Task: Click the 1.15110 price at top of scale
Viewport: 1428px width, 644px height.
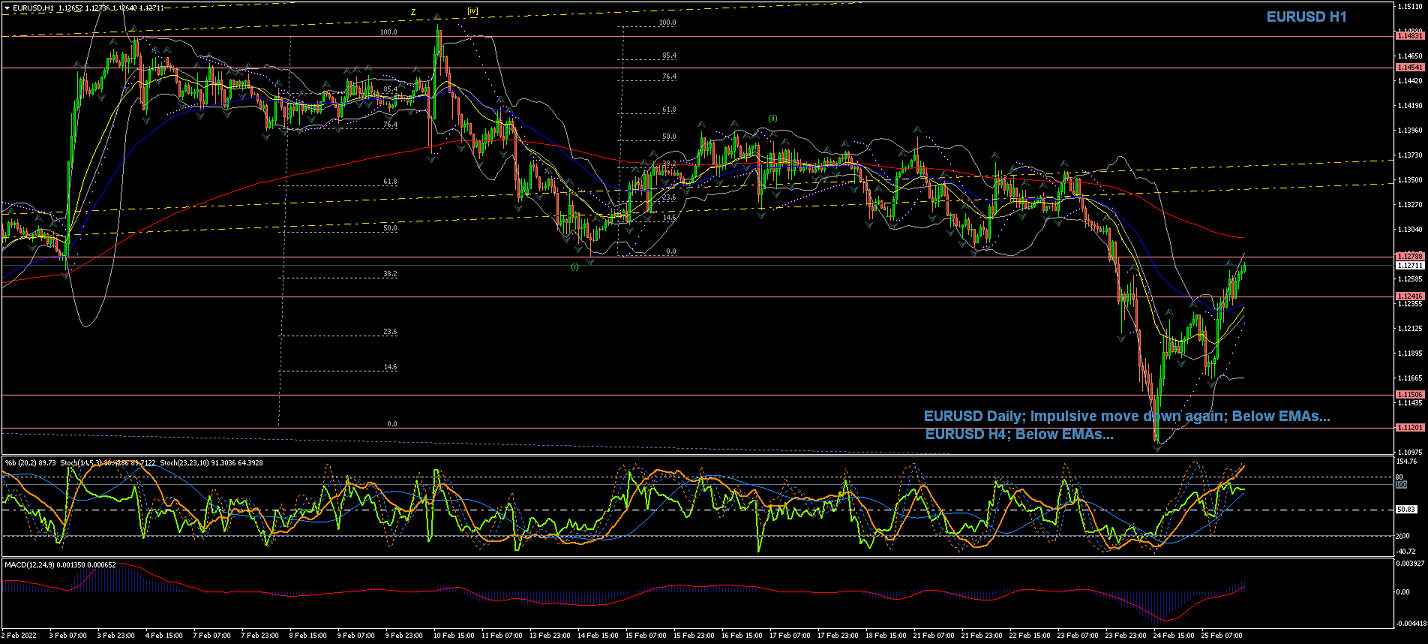Action: (1409, 6)
